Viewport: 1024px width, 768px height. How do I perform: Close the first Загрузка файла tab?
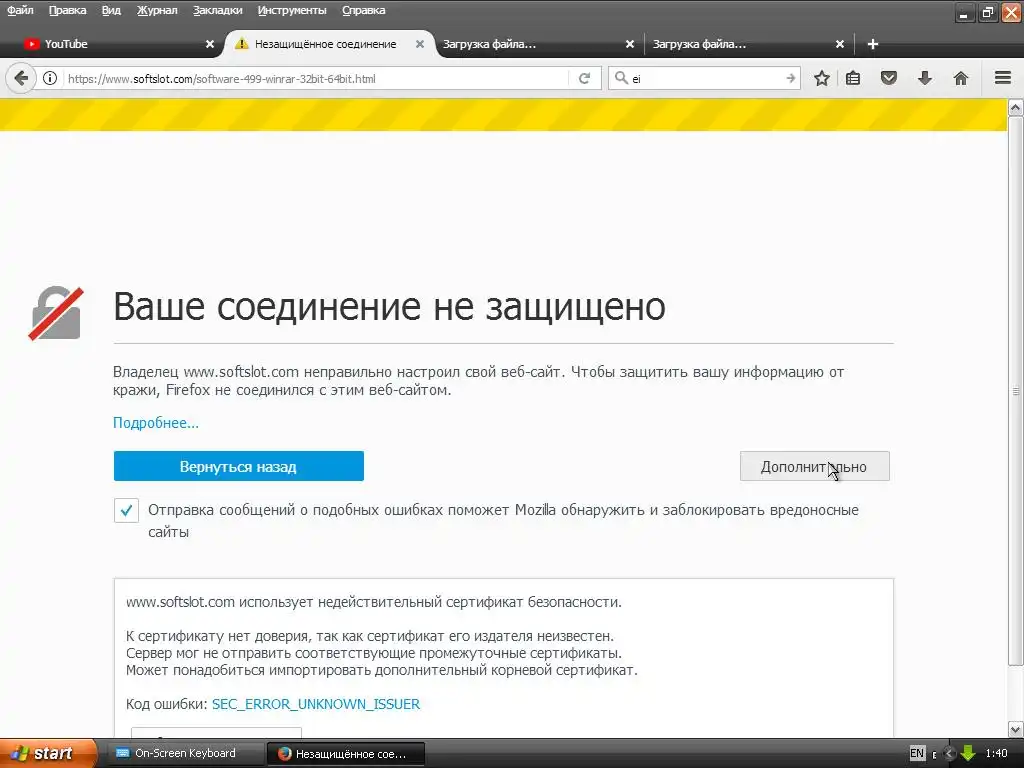pos(630,44)
